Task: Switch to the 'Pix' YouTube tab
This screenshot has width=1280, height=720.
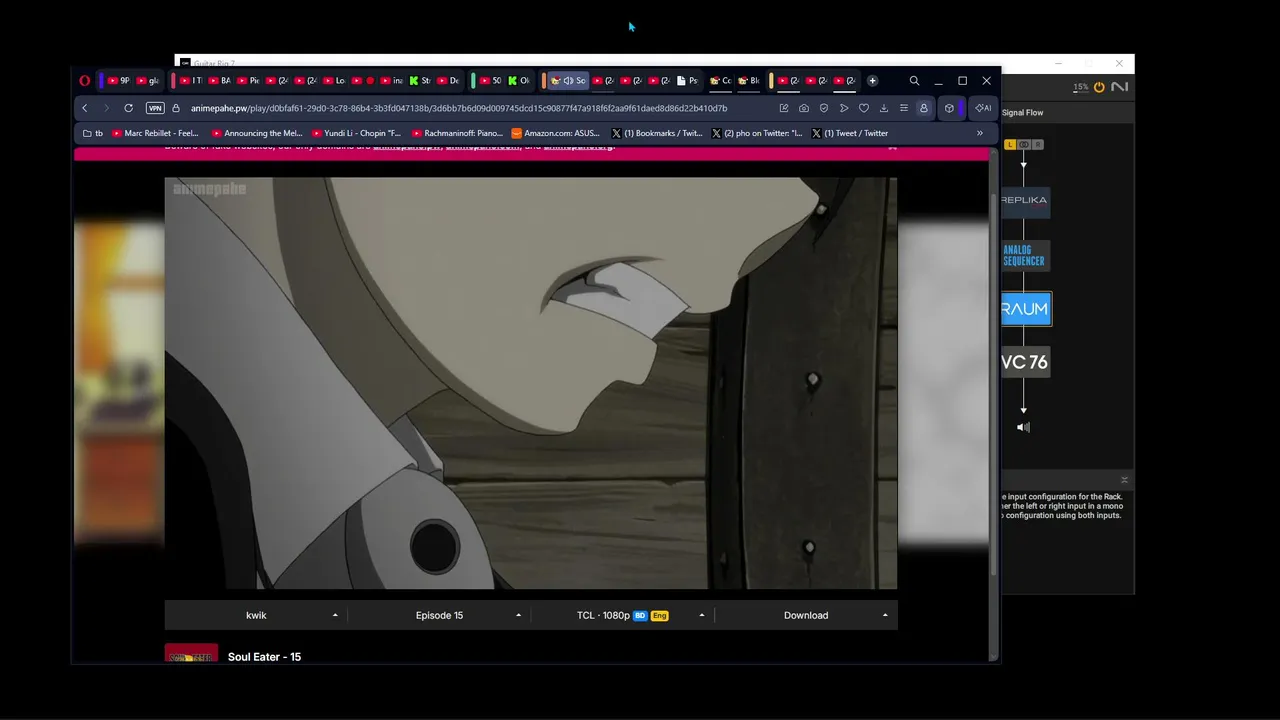Action: pyautogui.click(x=247, y=81)
